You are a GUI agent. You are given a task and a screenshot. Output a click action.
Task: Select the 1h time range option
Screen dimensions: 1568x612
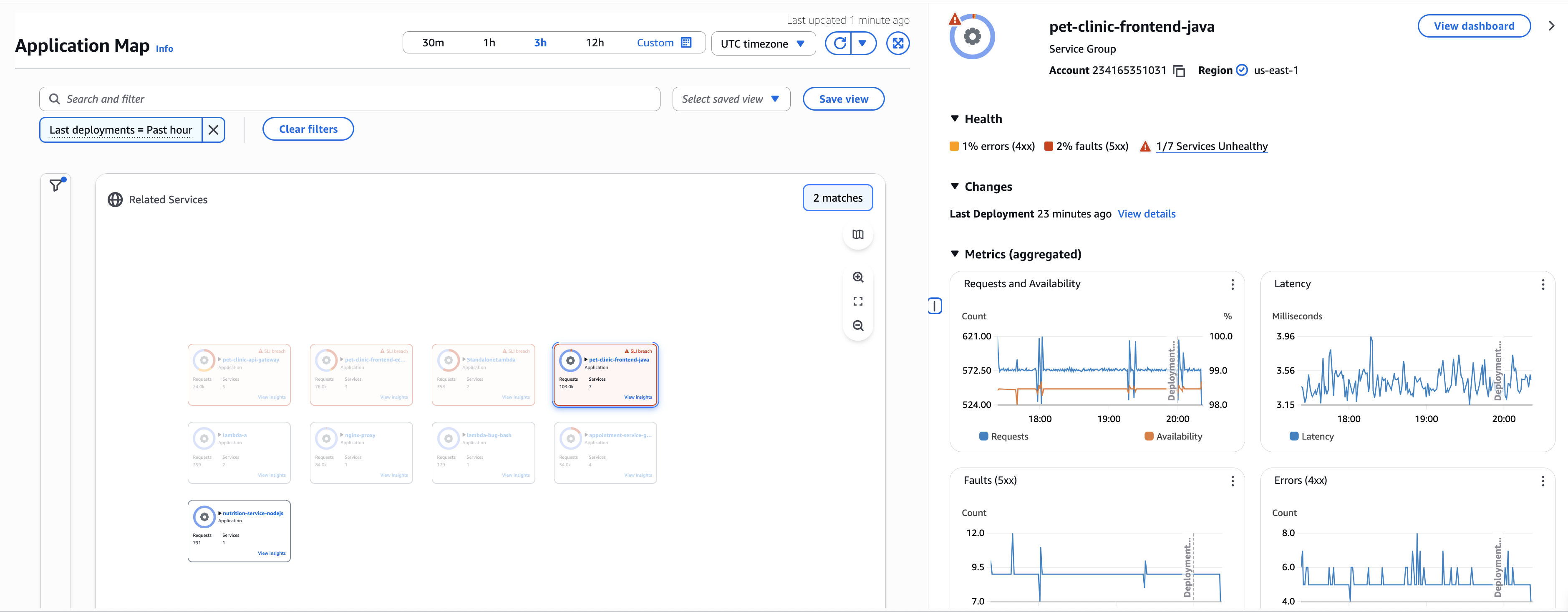point(489,42)
